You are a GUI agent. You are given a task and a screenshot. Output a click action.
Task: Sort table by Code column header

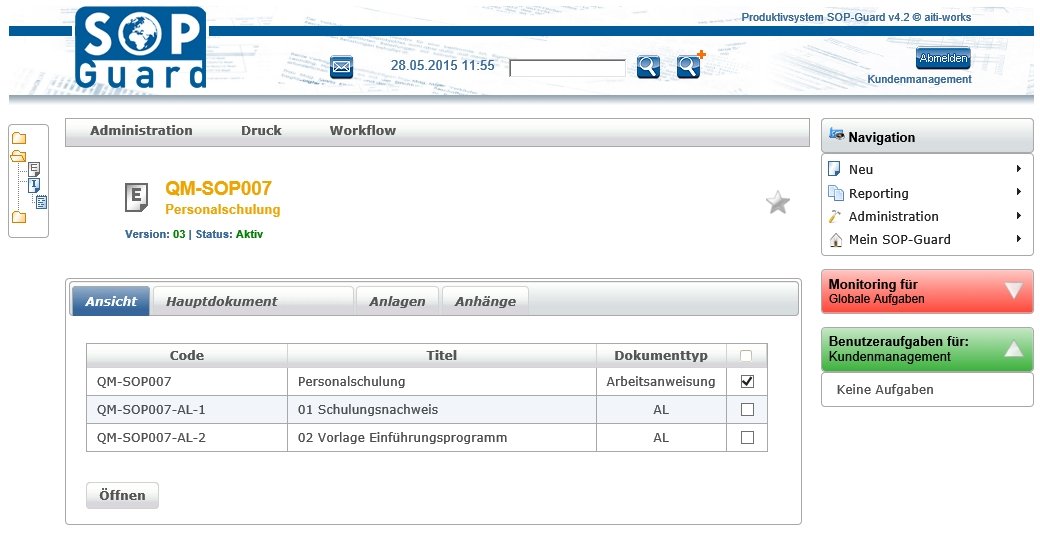click(187, 355)
